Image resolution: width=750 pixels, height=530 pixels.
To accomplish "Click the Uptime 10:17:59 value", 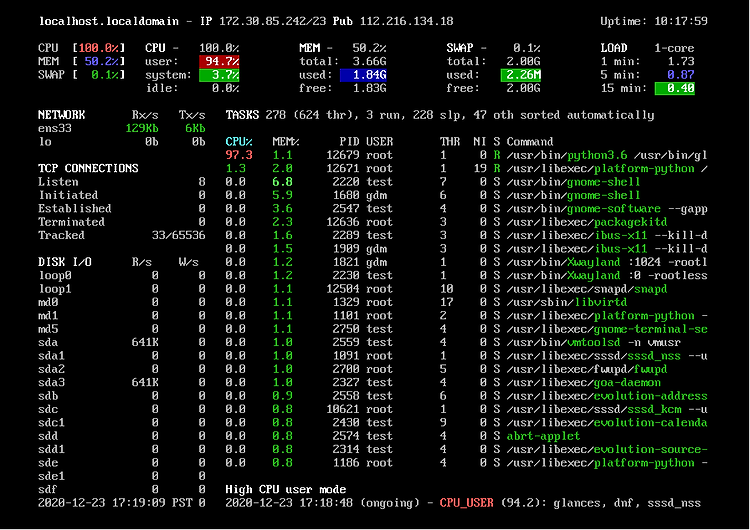I will pos(681,21).
